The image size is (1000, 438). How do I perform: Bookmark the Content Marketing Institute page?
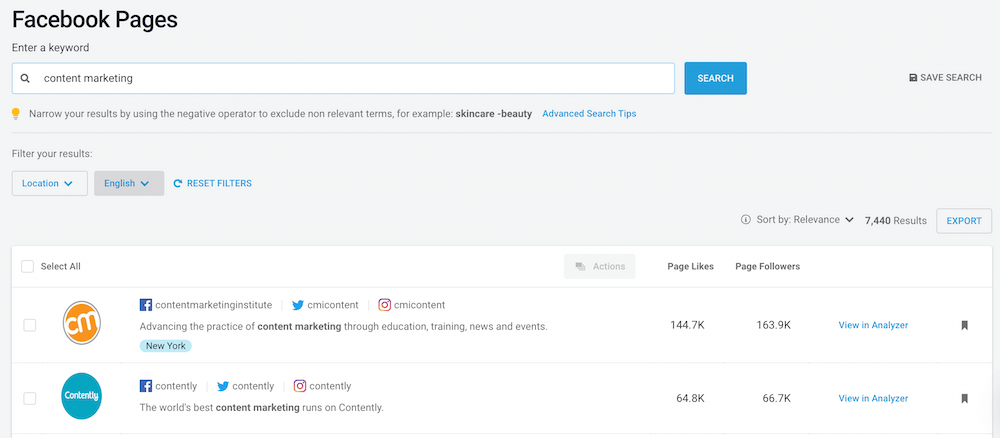pyautogui.click(x=964, y=325)
